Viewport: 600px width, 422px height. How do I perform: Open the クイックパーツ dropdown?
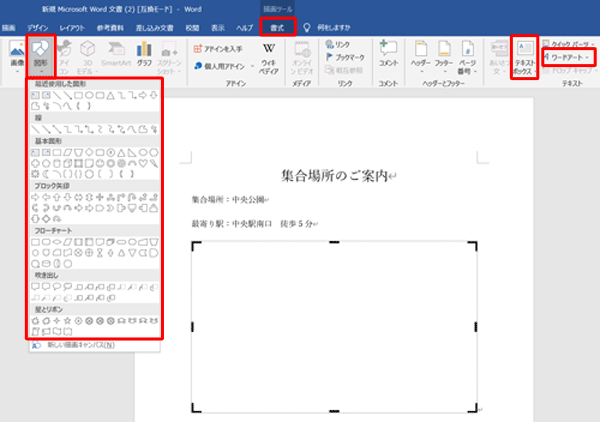[569, 44]
